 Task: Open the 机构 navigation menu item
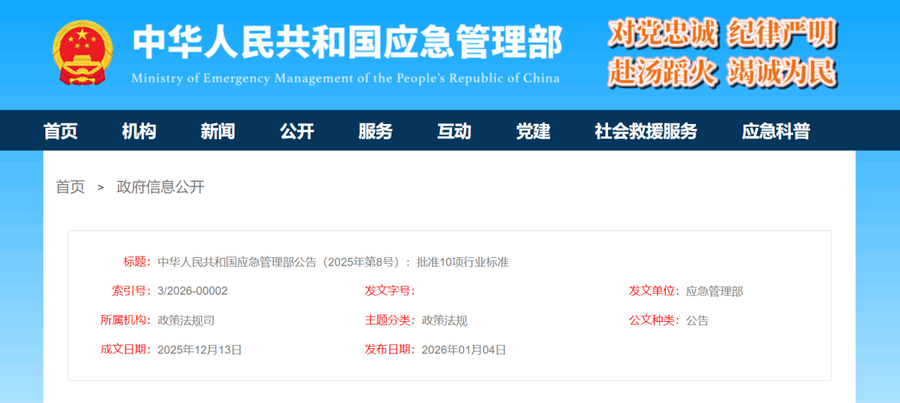point(139,131)
